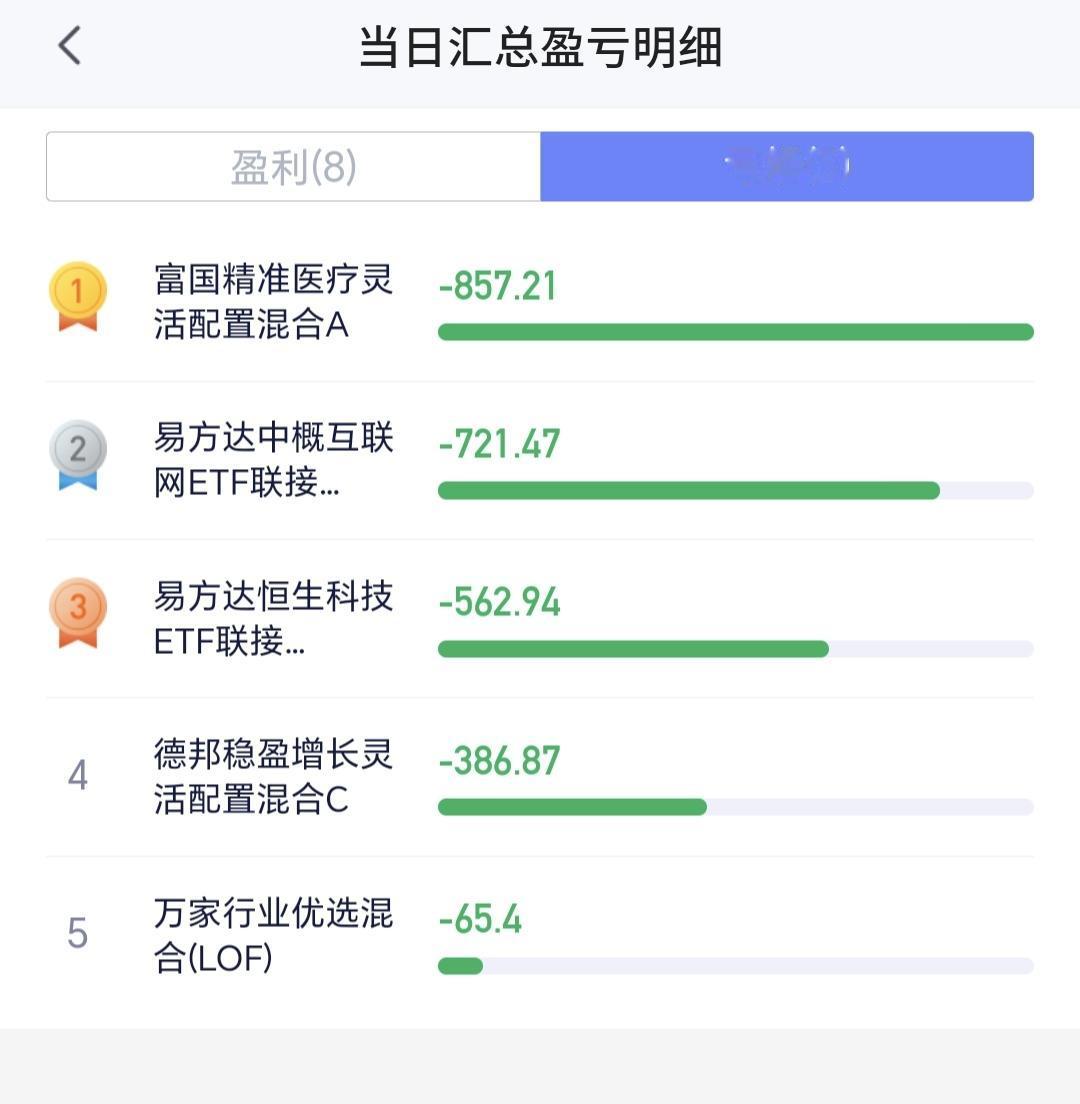
Task: Click the page title 当日汇总盈亏明细
Action: [541, 48]
